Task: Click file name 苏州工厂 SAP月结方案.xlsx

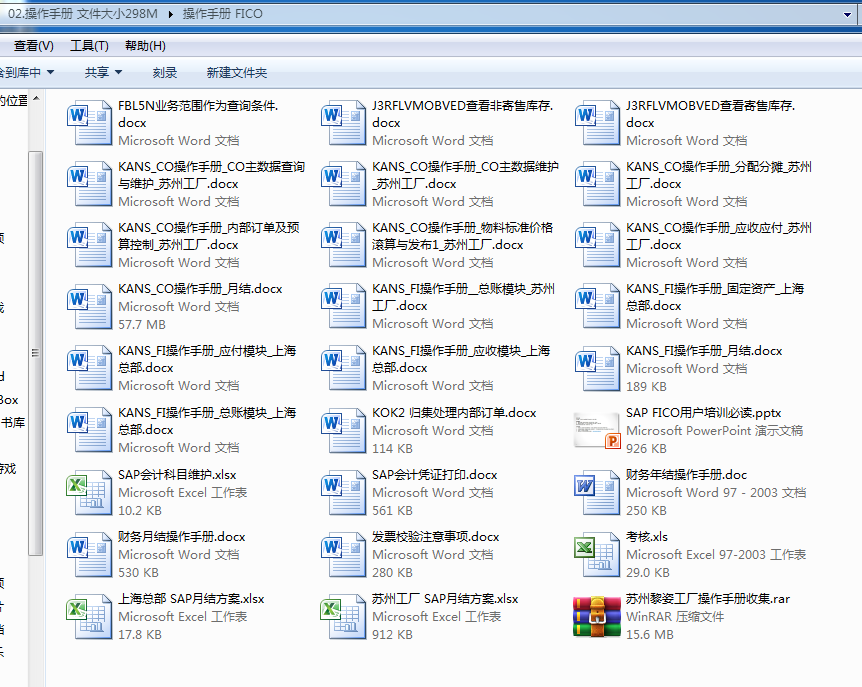Action: click(x=445, y=599)
